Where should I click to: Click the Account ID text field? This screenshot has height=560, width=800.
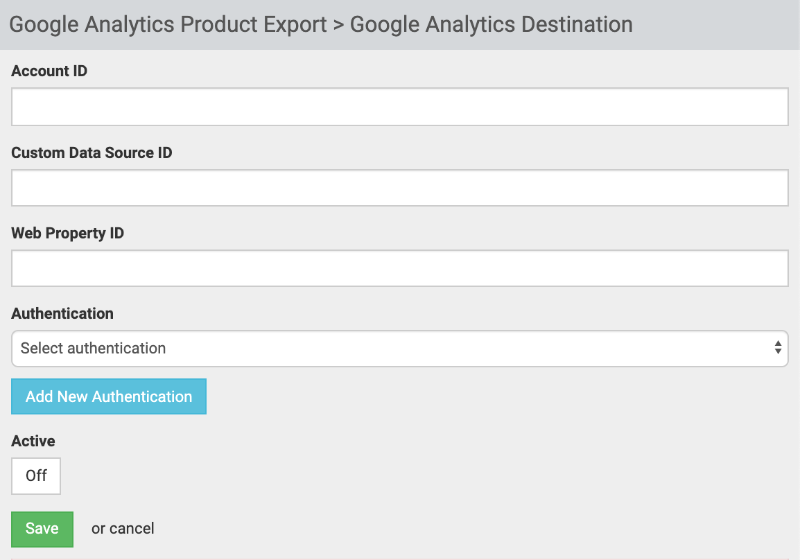(x=400, y=107)
